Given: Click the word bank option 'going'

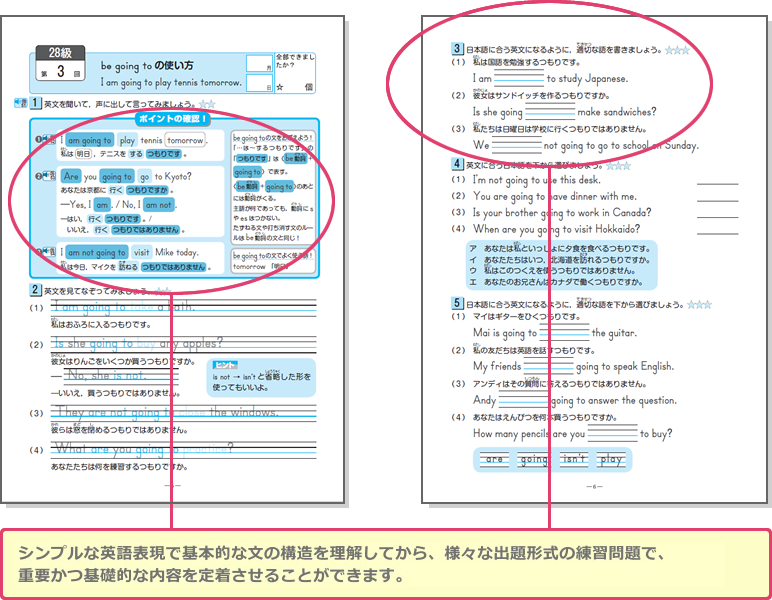Looking at the screenshot, I should (534, 459).
